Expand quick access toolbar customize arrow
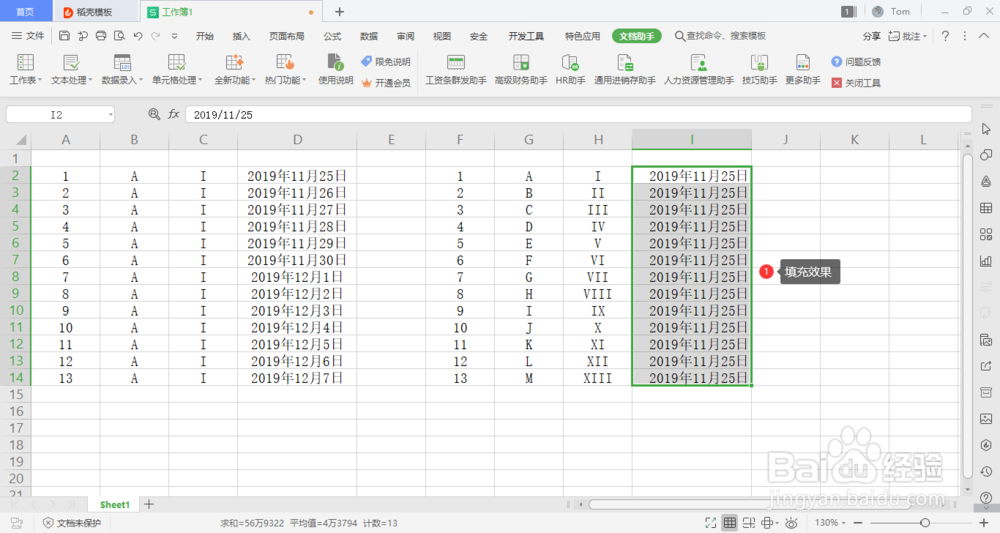The image size is (1000, 533). [x=174, y=36]
